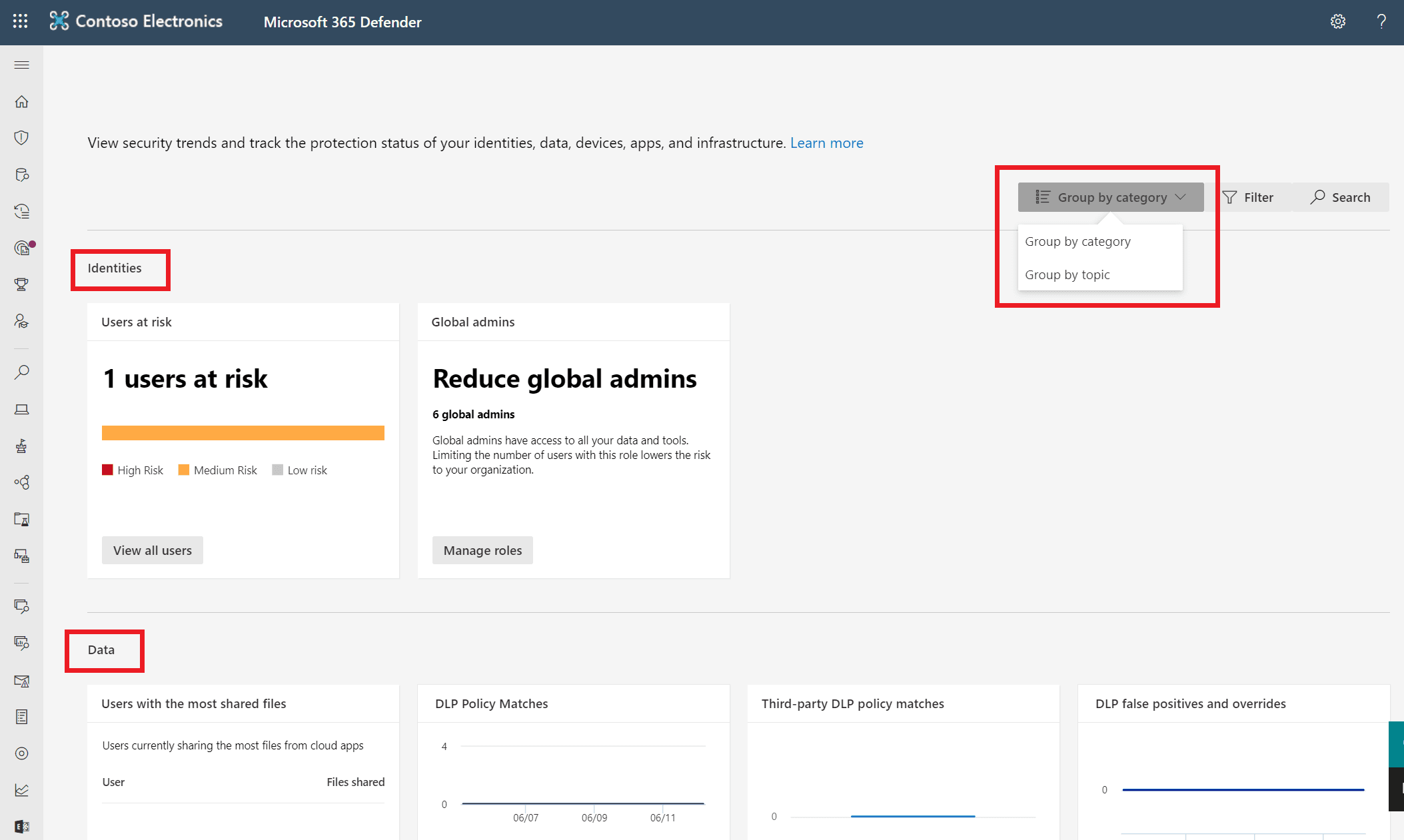Viewport: 1404px width, 840px height.
Task: Click View all users button
Action: tap(152, 550)
